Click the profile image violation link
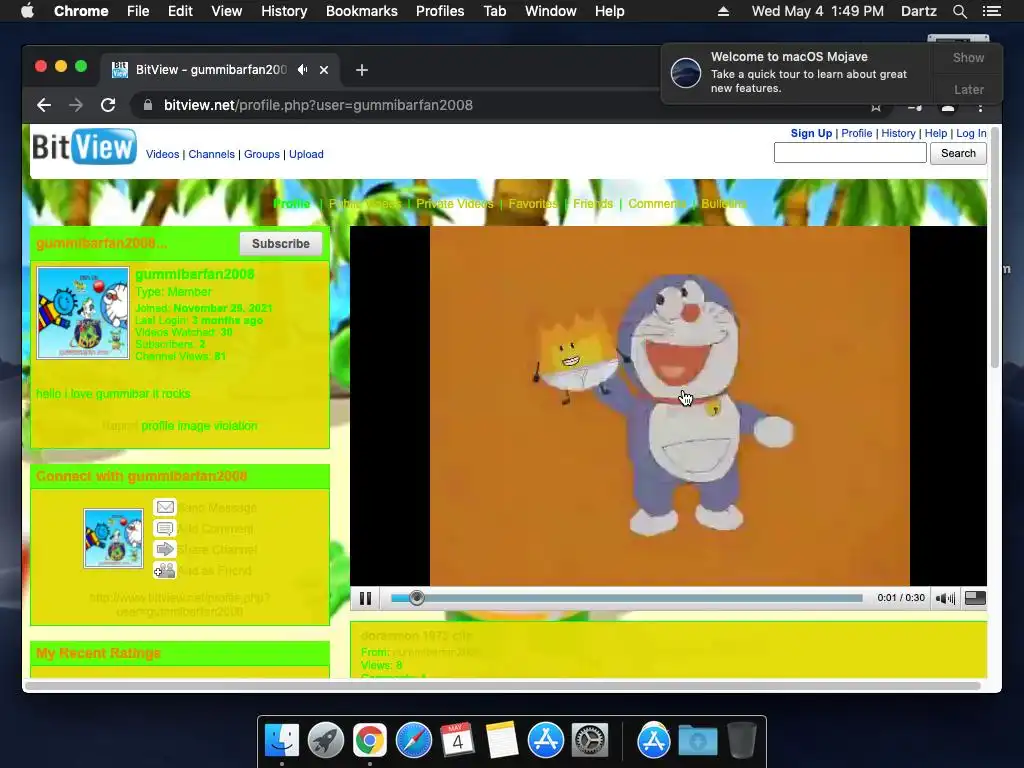 tap(199, 426)
